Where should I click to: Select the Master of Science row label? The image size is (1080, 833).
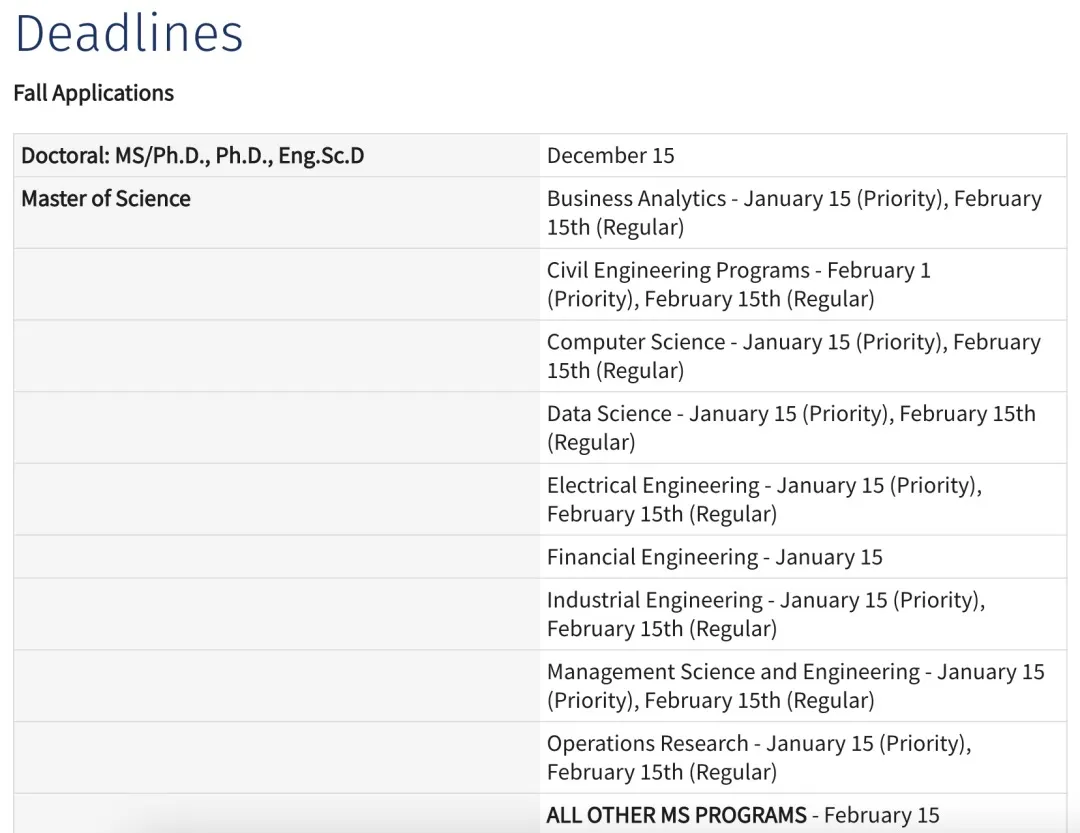(106, 199)
